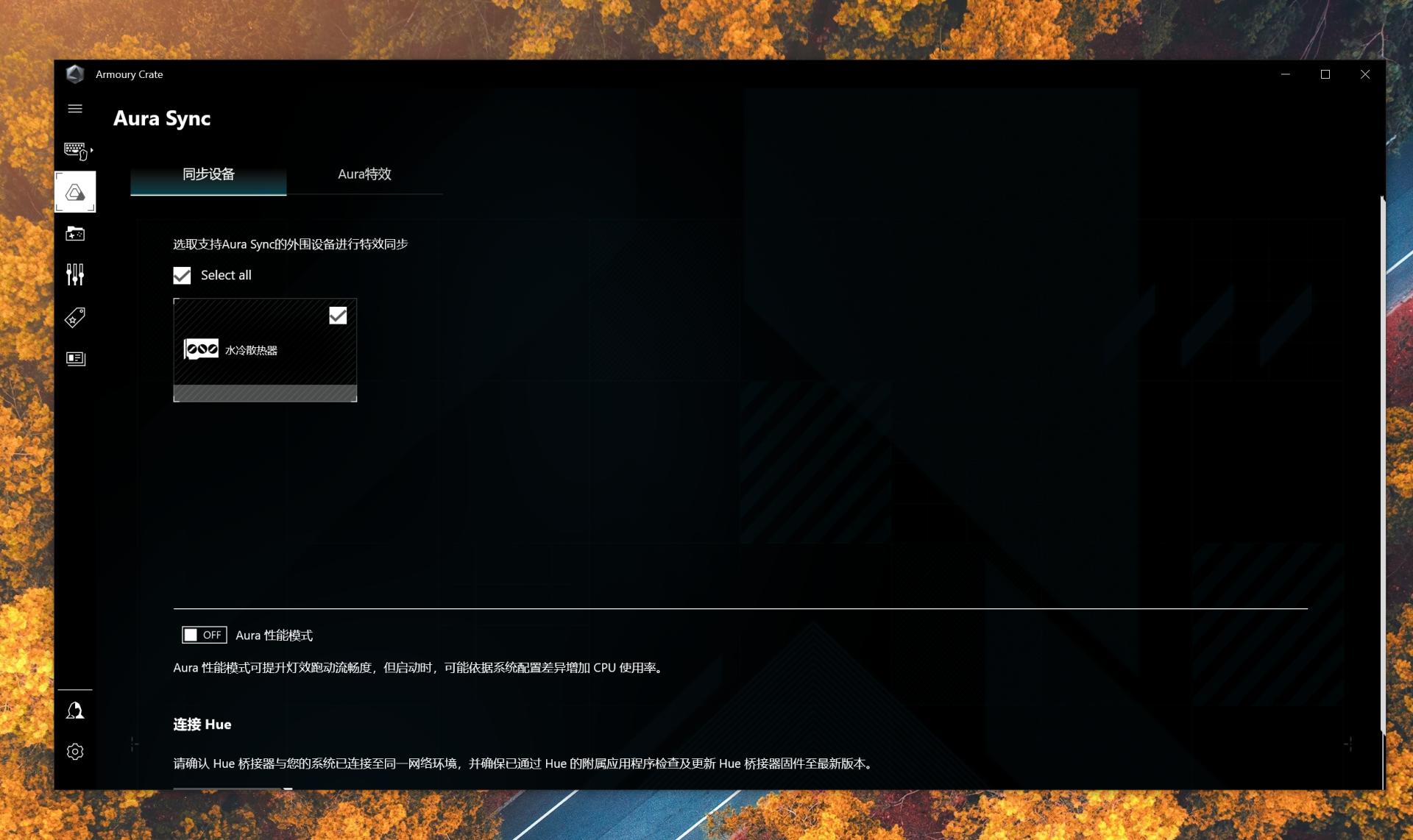The width and height of the screenshot is (1413, 840).
Task: Open the hamburger navigation menu
Action: click(75, 109)
